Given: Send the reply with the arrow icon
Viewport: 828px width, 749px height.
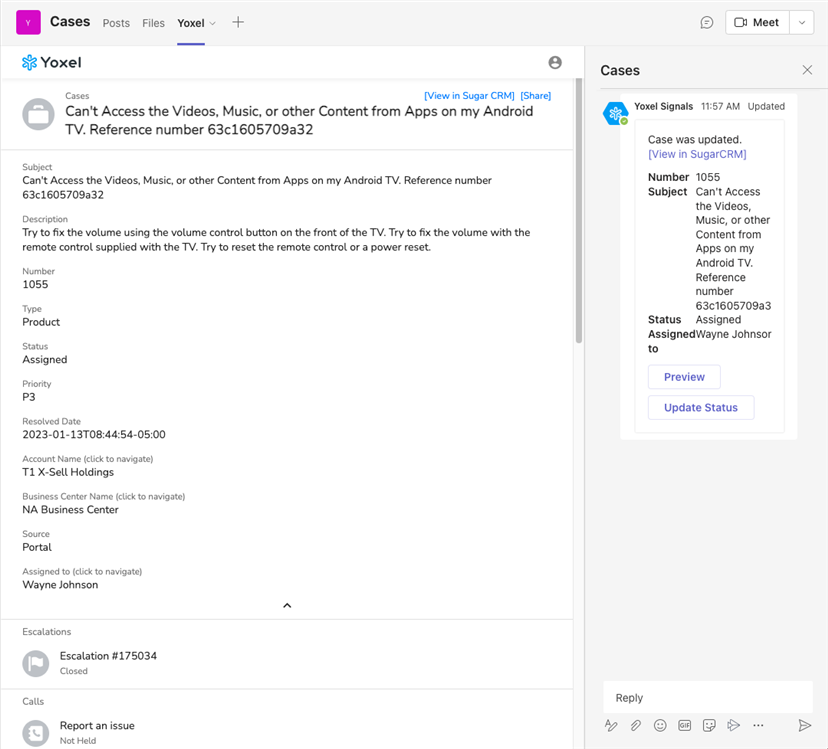Looking at the screenshot, I should (804, 725).
